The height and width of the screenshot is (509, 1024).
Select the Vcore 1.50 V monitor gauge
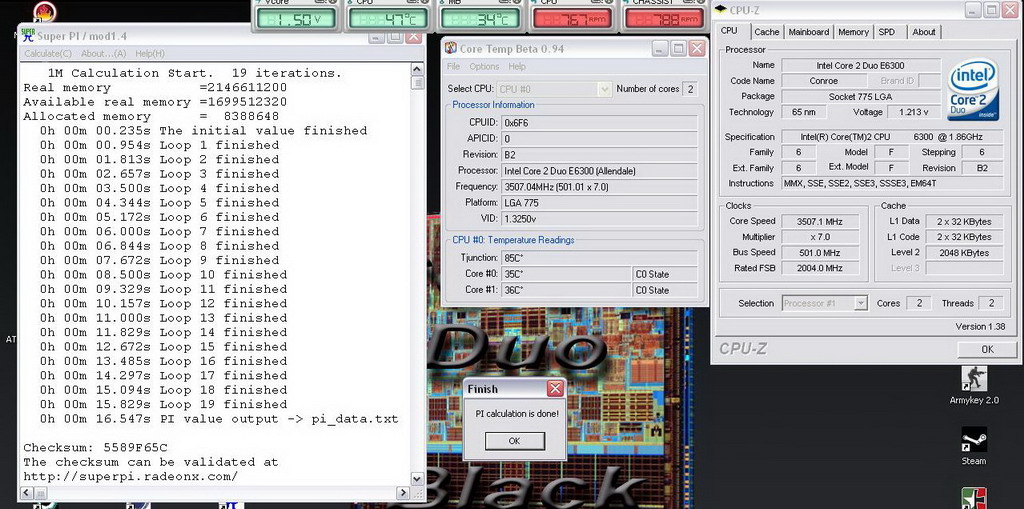(x=296, y=16)
